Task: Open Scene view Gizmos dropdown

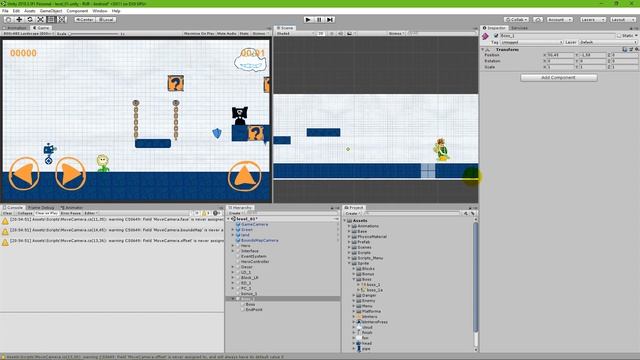Action: 396,33
